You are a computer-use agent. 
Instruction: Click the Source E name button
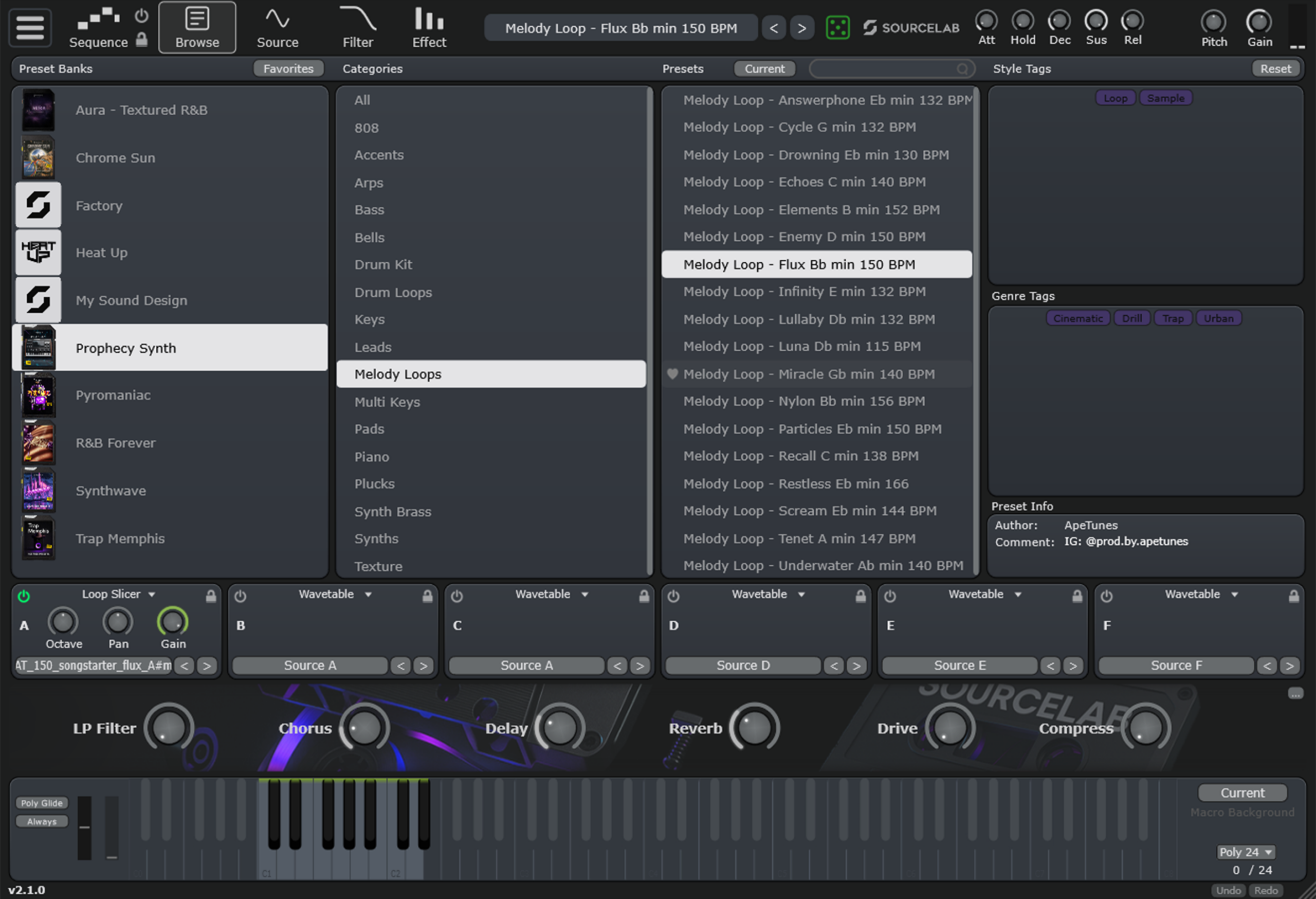tap(960, 666)
